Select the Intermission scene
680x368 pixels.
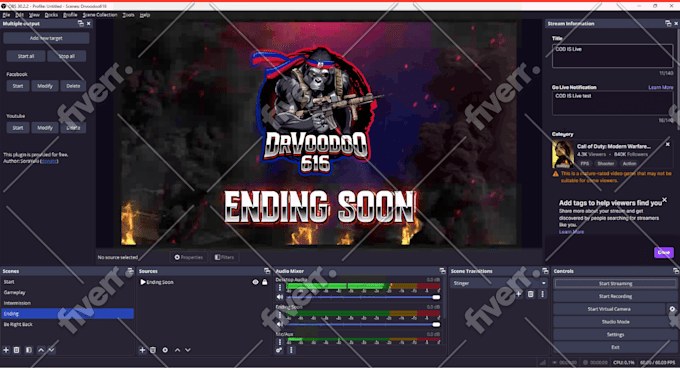(x=67, y=303)
